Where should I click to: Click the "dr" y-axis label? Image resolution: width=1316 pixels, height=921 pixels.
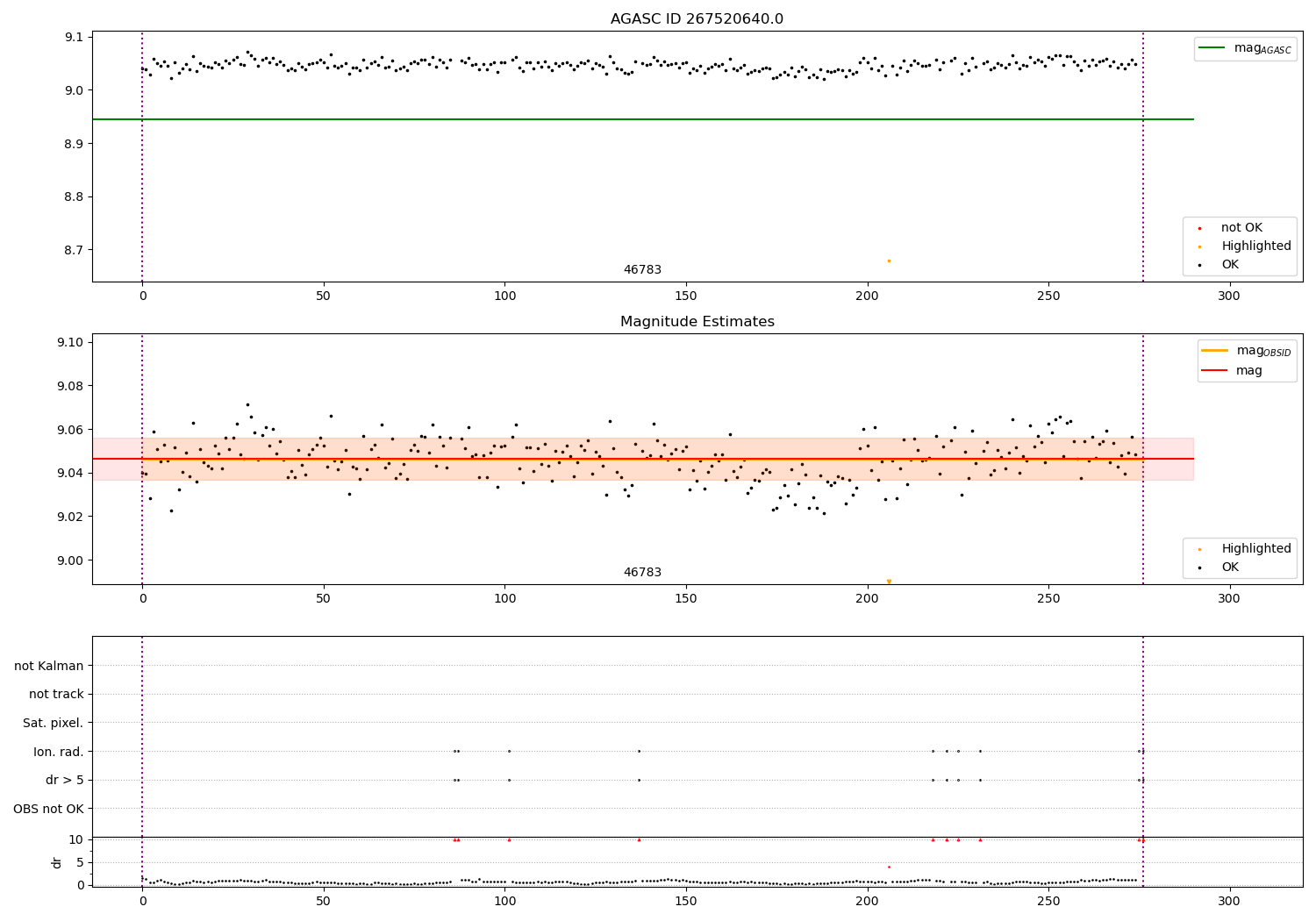(x=57, y=862)
